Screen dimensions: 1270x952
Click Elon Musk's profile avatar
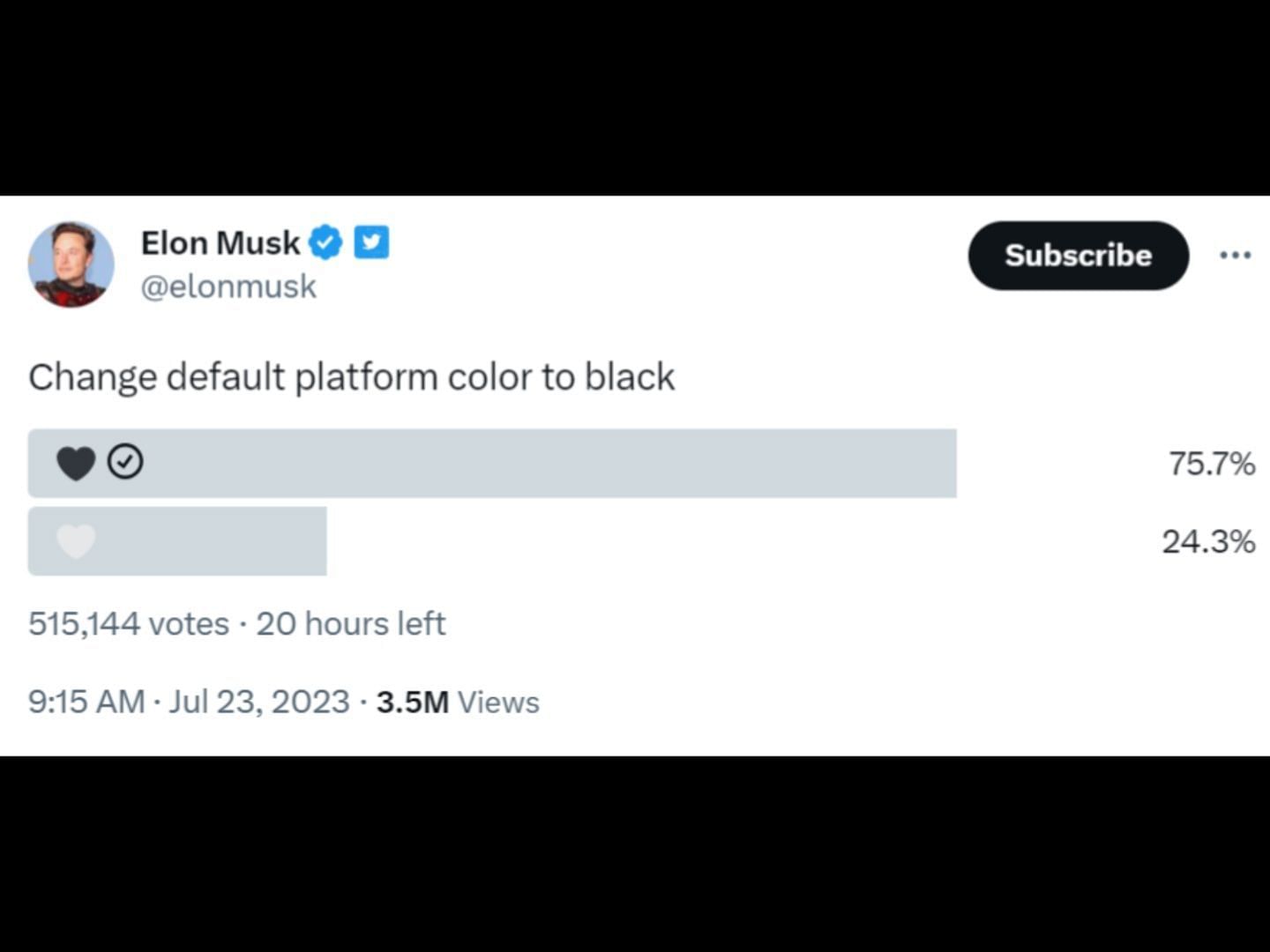(x=71, y=264)
